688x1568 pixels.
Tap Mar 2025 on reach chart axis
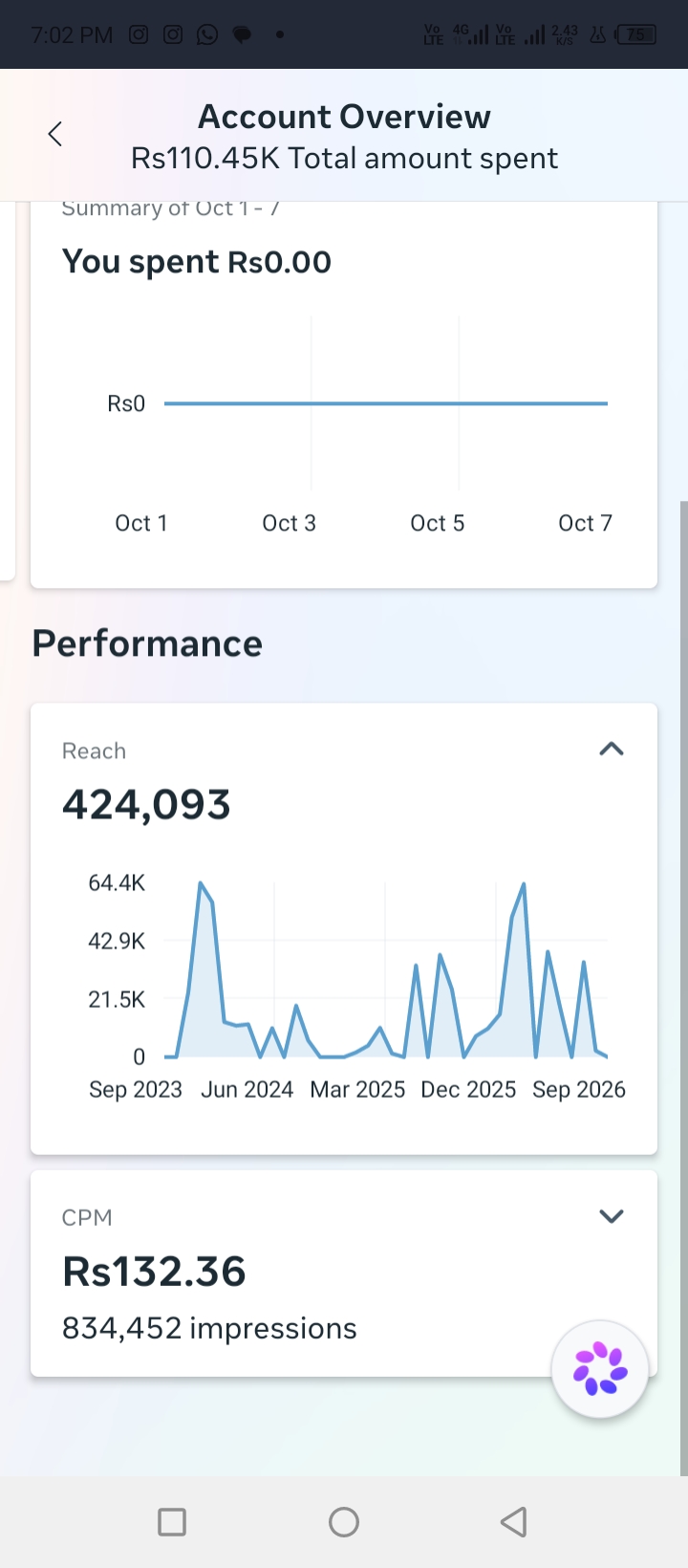tap(357, 1090)
